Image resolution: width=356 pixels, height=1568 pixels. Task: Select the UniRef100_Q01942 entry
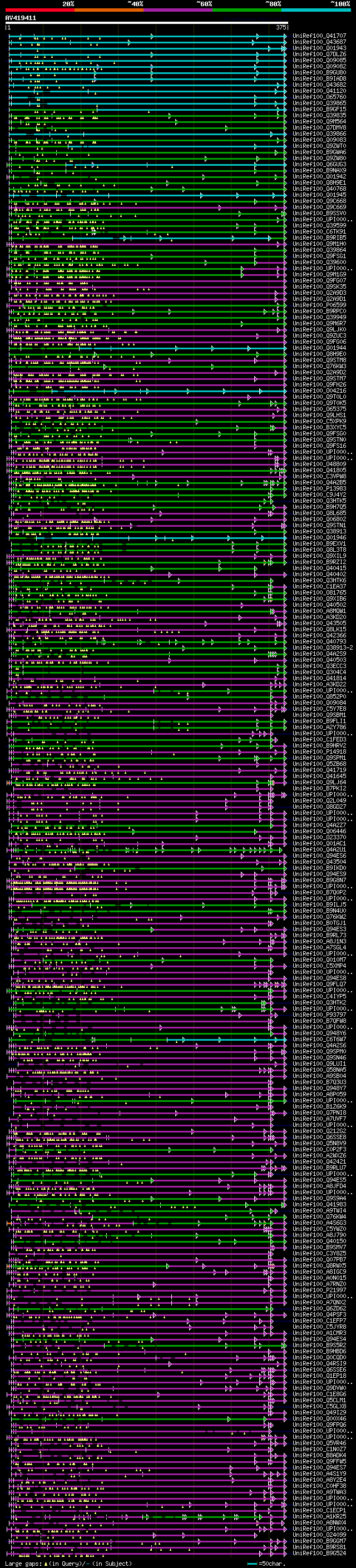(319, 176)
